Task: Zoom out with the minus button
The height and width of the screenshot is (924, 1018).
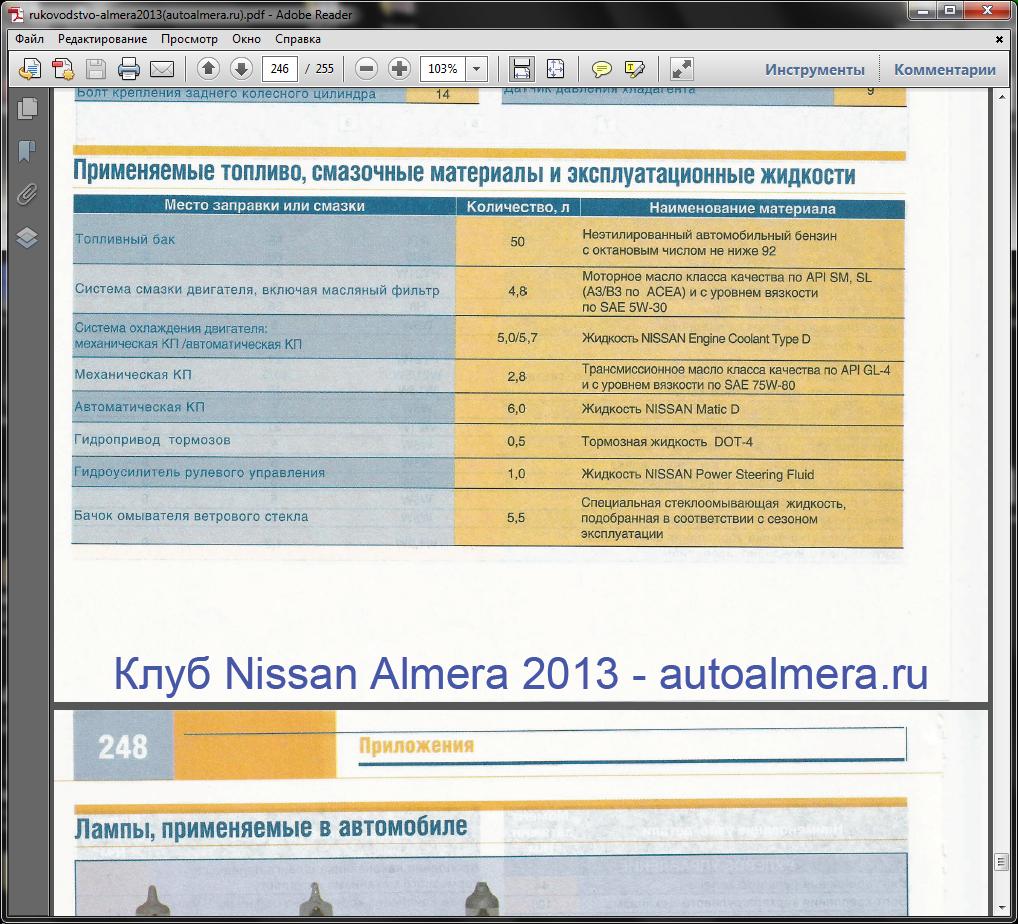Action: click(x=367, y=68)
